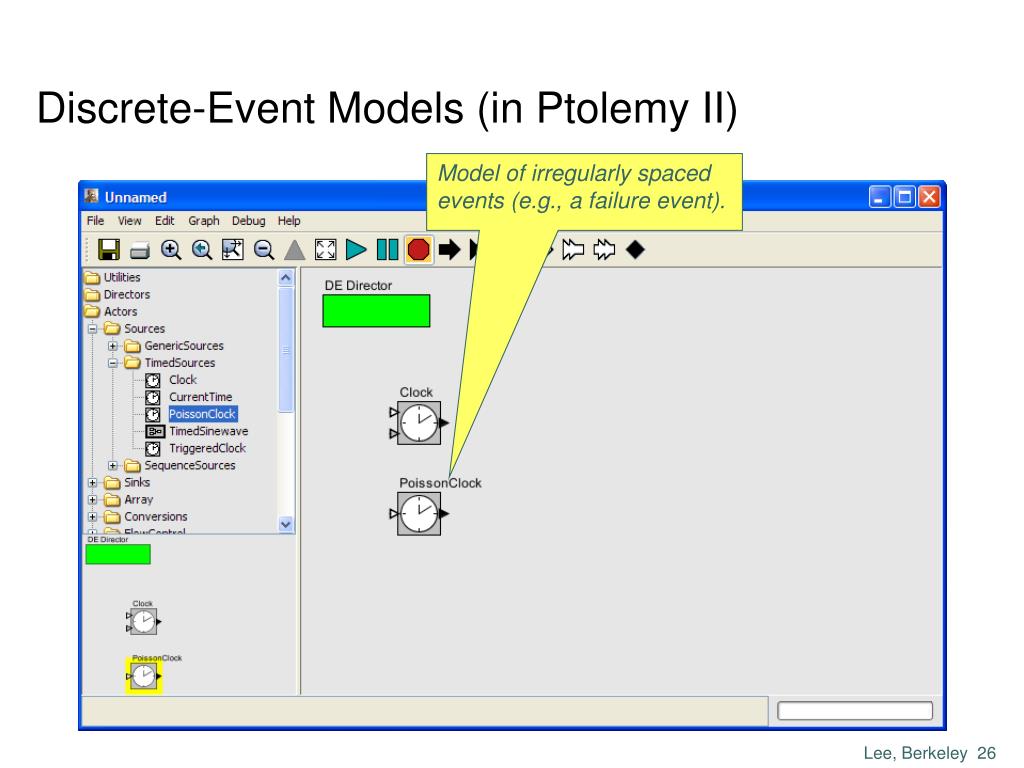Click the black arrow input port icon
This screenshot has width=1024, height=768.
(x=449, y=249)
